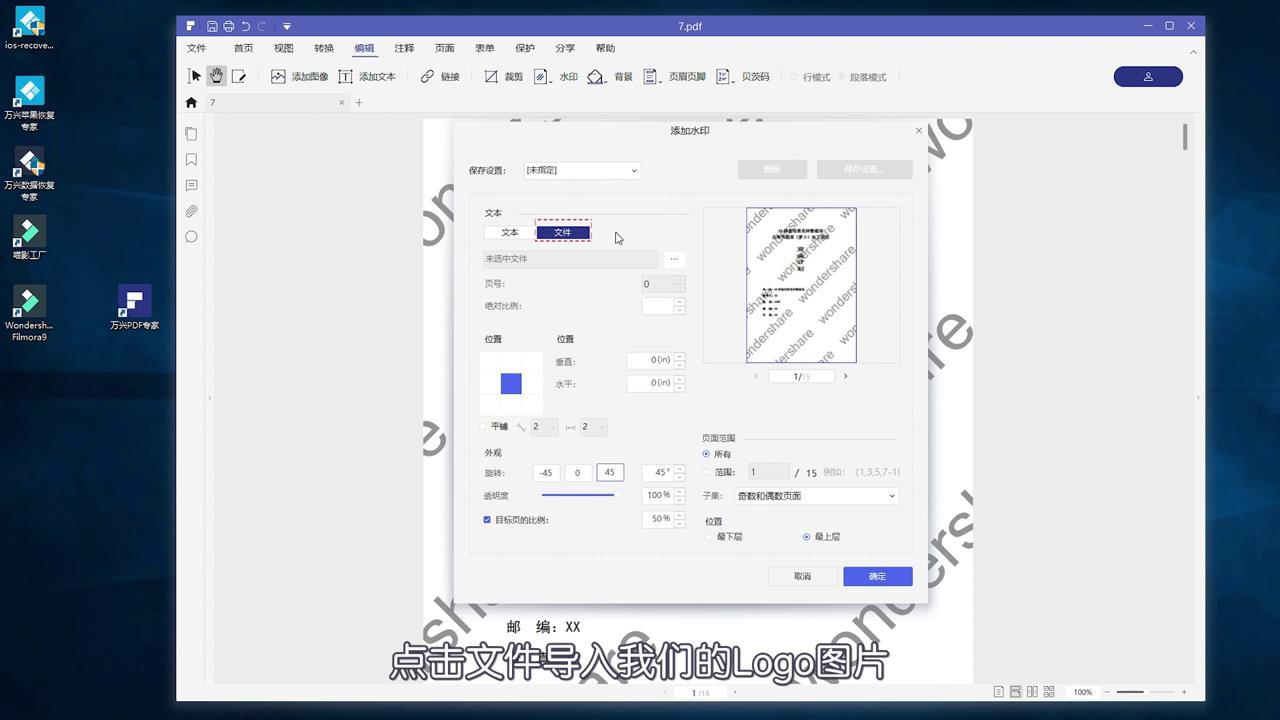Activate the hand pan tool
Image resolution: width=1280 pixels, height=720 pixels.
coord(216,76)
